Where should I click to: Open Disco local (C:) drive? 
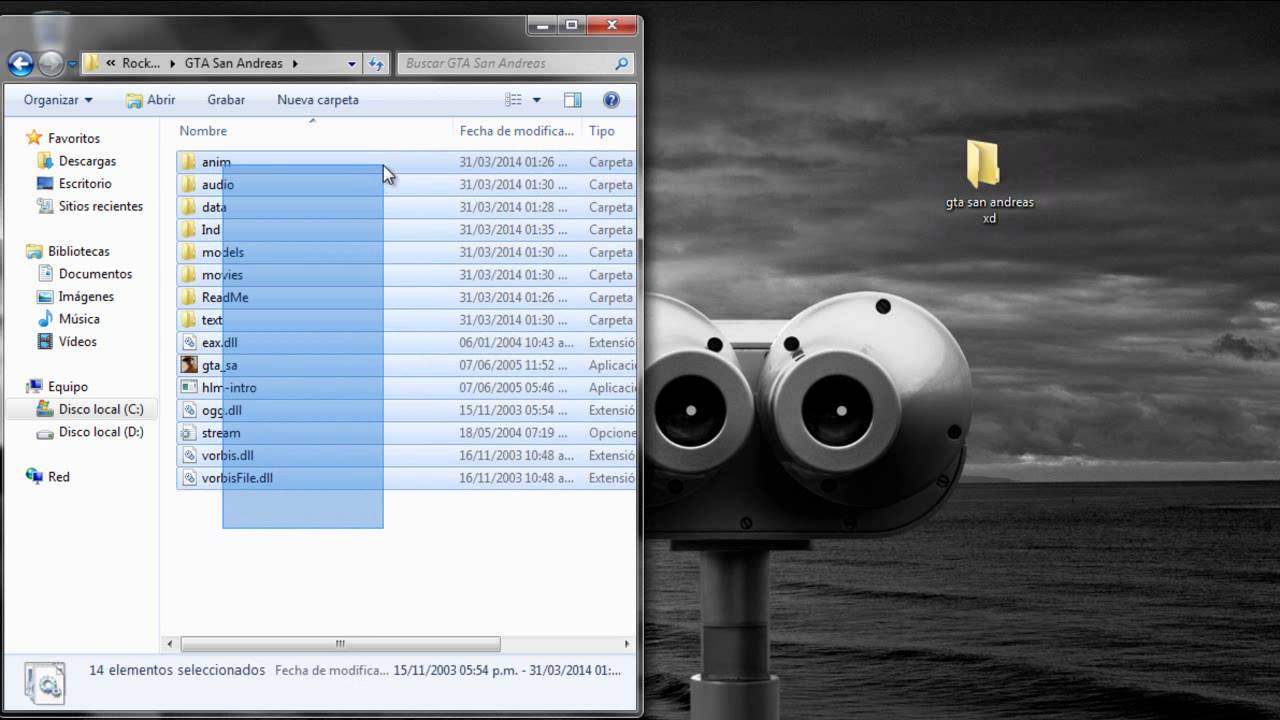point(101,409)
